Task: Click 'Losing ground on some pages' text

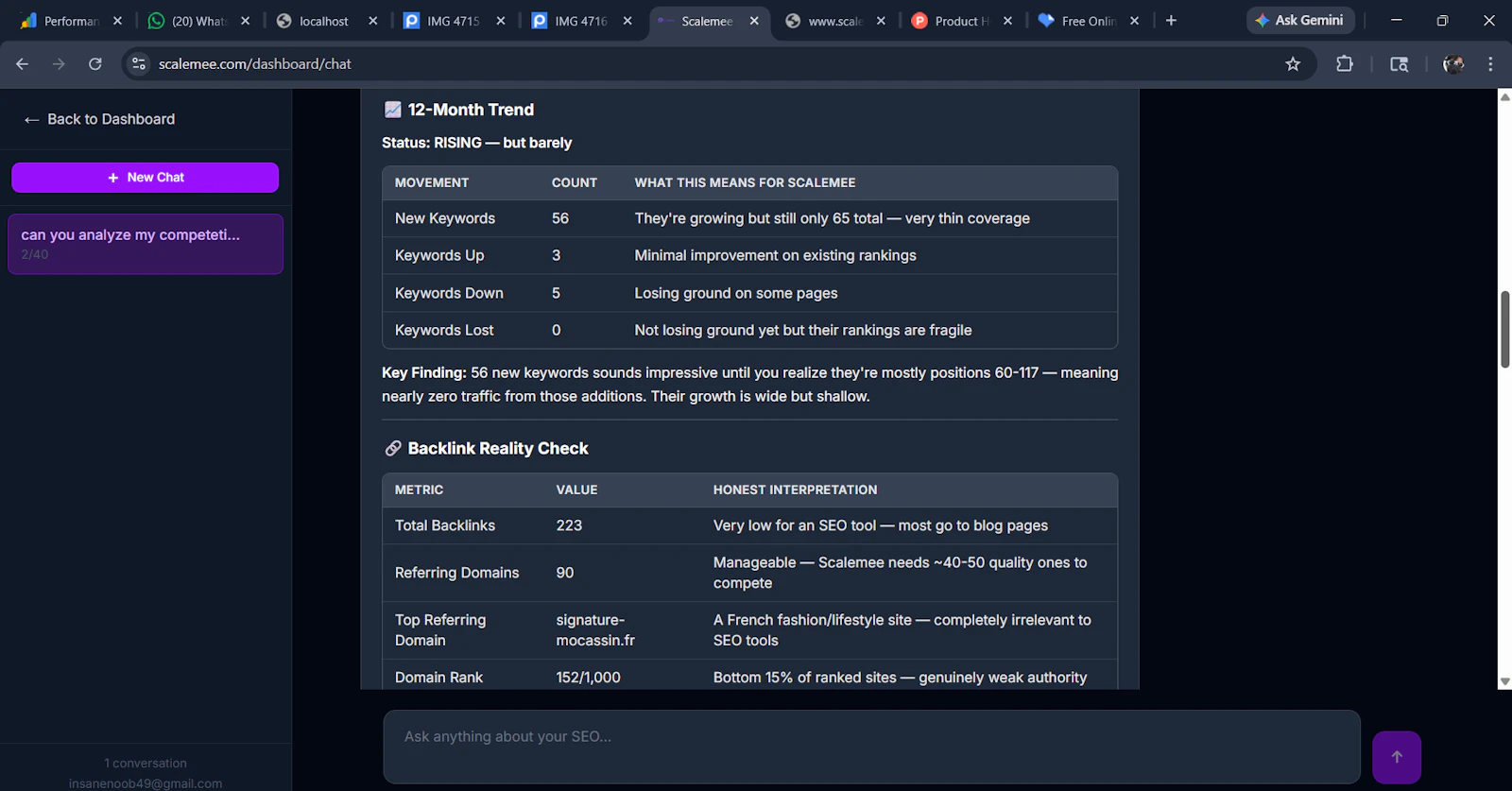Action: coord(736,293)
